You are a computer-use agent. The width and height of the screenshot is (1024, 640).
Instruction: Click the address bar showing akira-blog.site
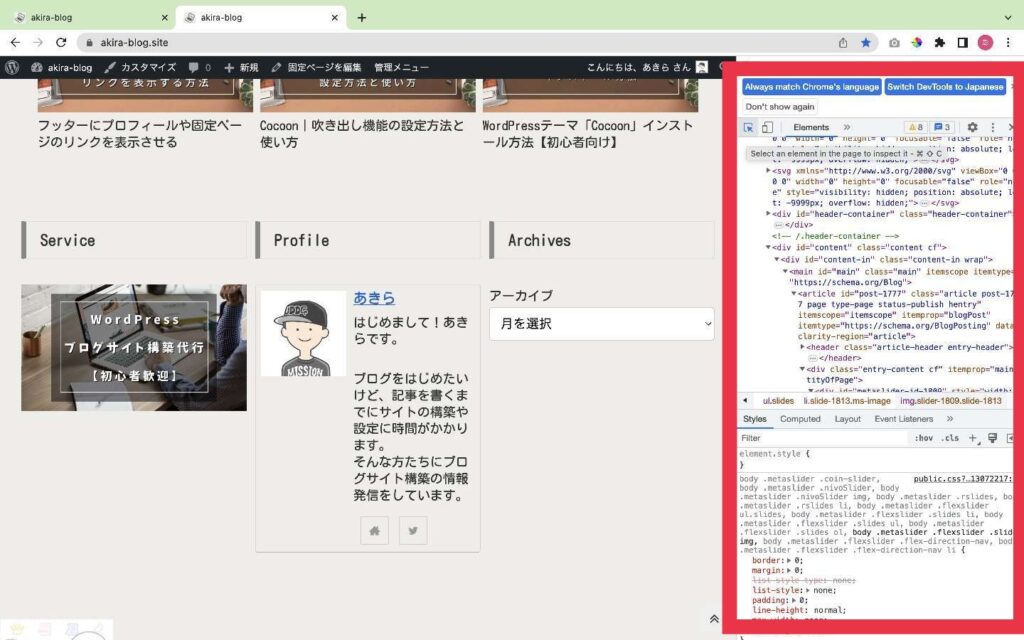457,42
